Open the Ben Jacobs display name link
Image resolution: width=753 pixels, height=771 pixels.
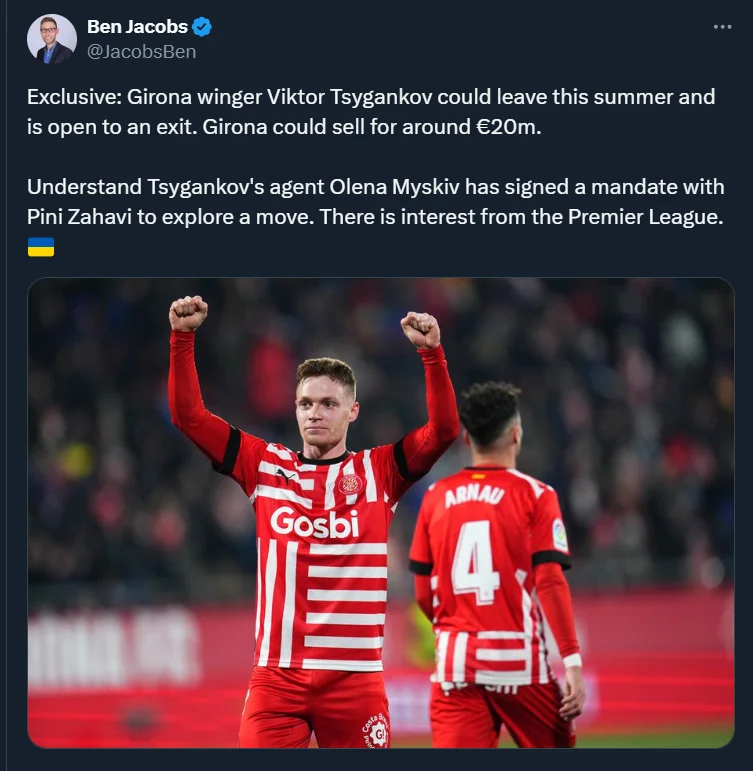[x=137, y=27]
